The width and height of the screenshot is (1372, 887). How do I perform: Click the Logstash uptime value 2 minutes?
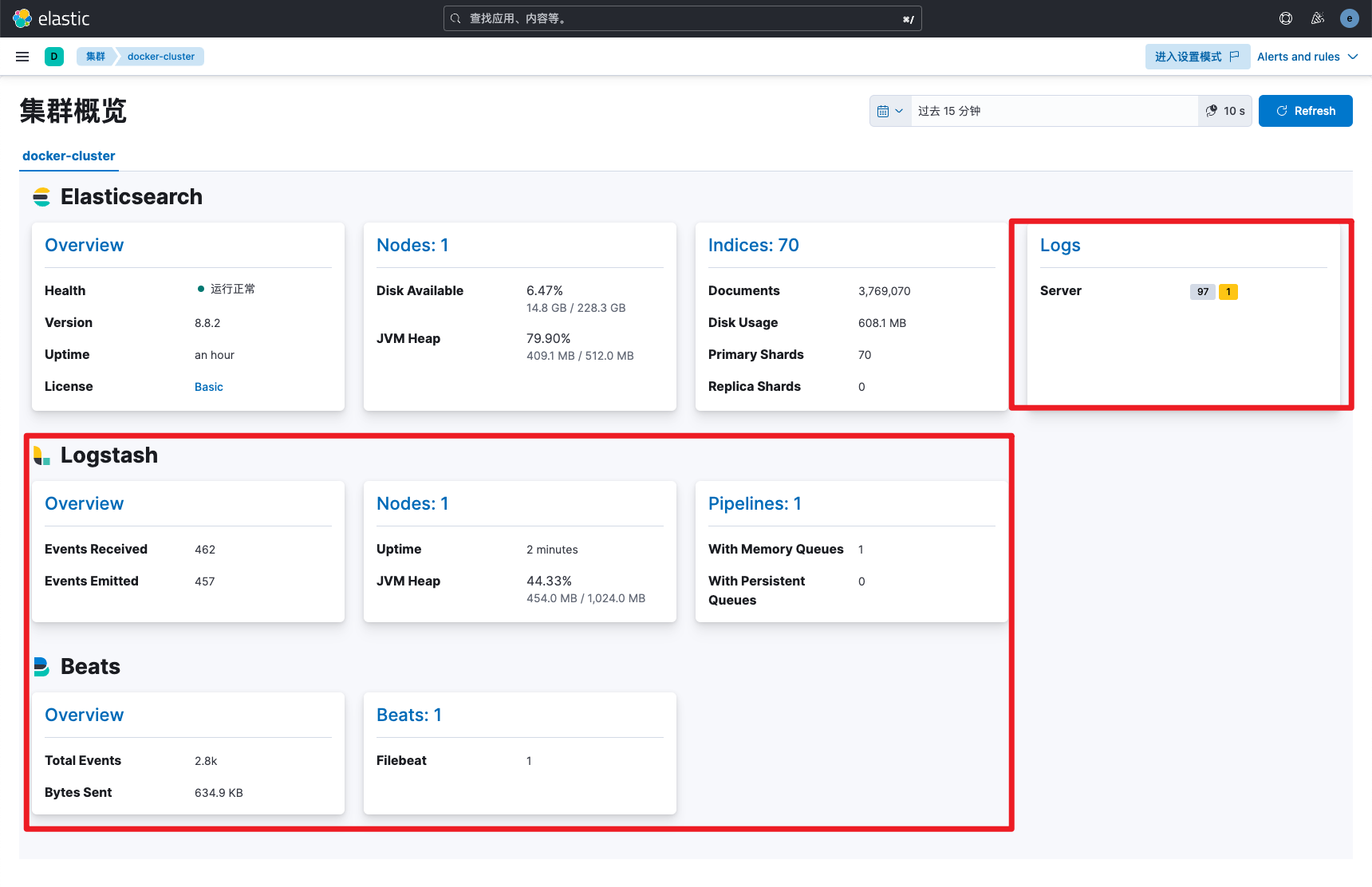click(552, 550)
